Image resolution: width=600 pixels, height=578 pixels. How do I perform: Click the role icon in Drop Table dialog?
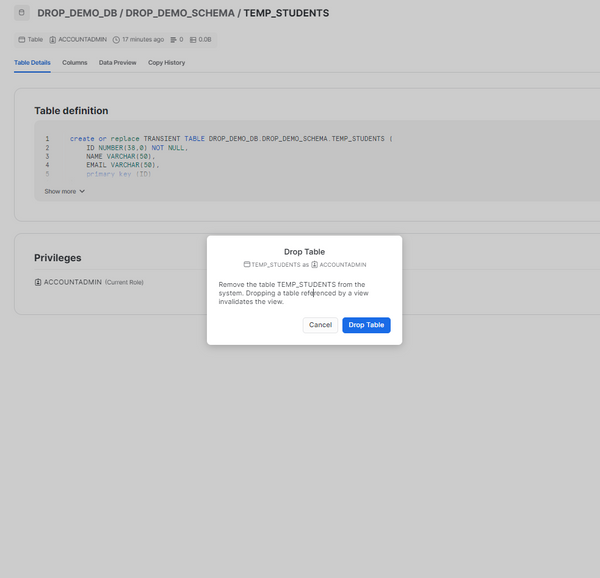point(314,264)
